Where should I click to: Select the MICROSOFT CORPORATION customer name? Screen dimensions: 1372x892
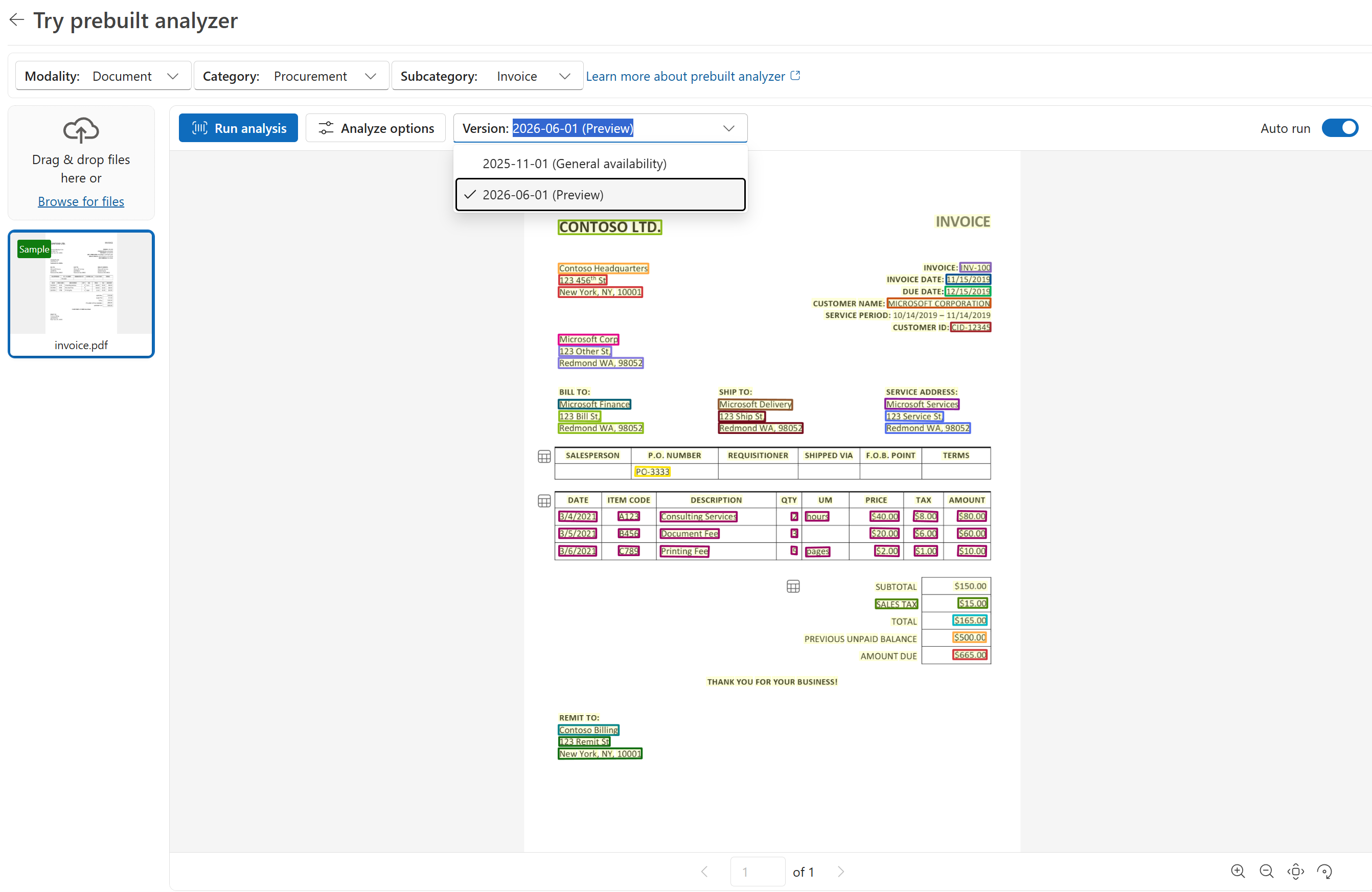939,303
